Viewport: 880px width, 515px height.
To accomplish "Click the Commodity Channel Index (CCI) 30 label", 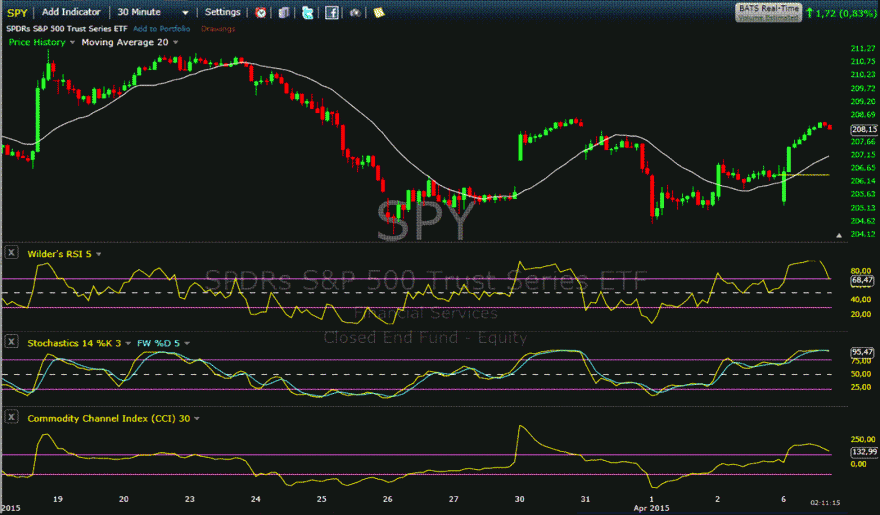I will pyautogui.click(x=109, y=419).
